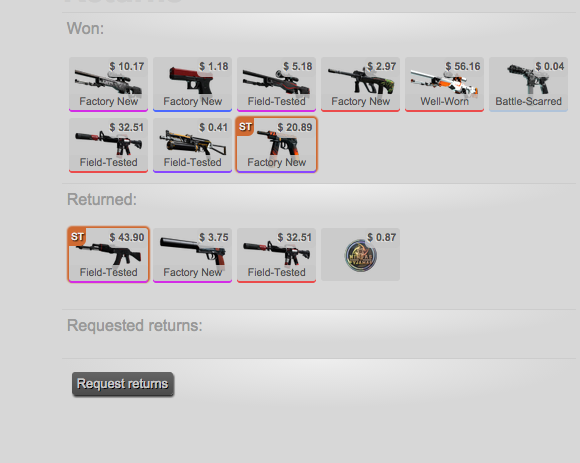Select the won $32.51 Field-Tested M4A1-S
The height and width of the screenshot is (463, 580).
pos(108,145)
